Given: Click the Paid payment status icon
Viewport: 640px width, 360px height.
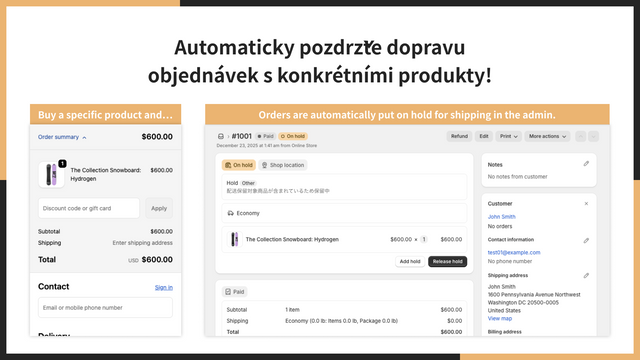Looking at the screenshot, I should point(228,292).
